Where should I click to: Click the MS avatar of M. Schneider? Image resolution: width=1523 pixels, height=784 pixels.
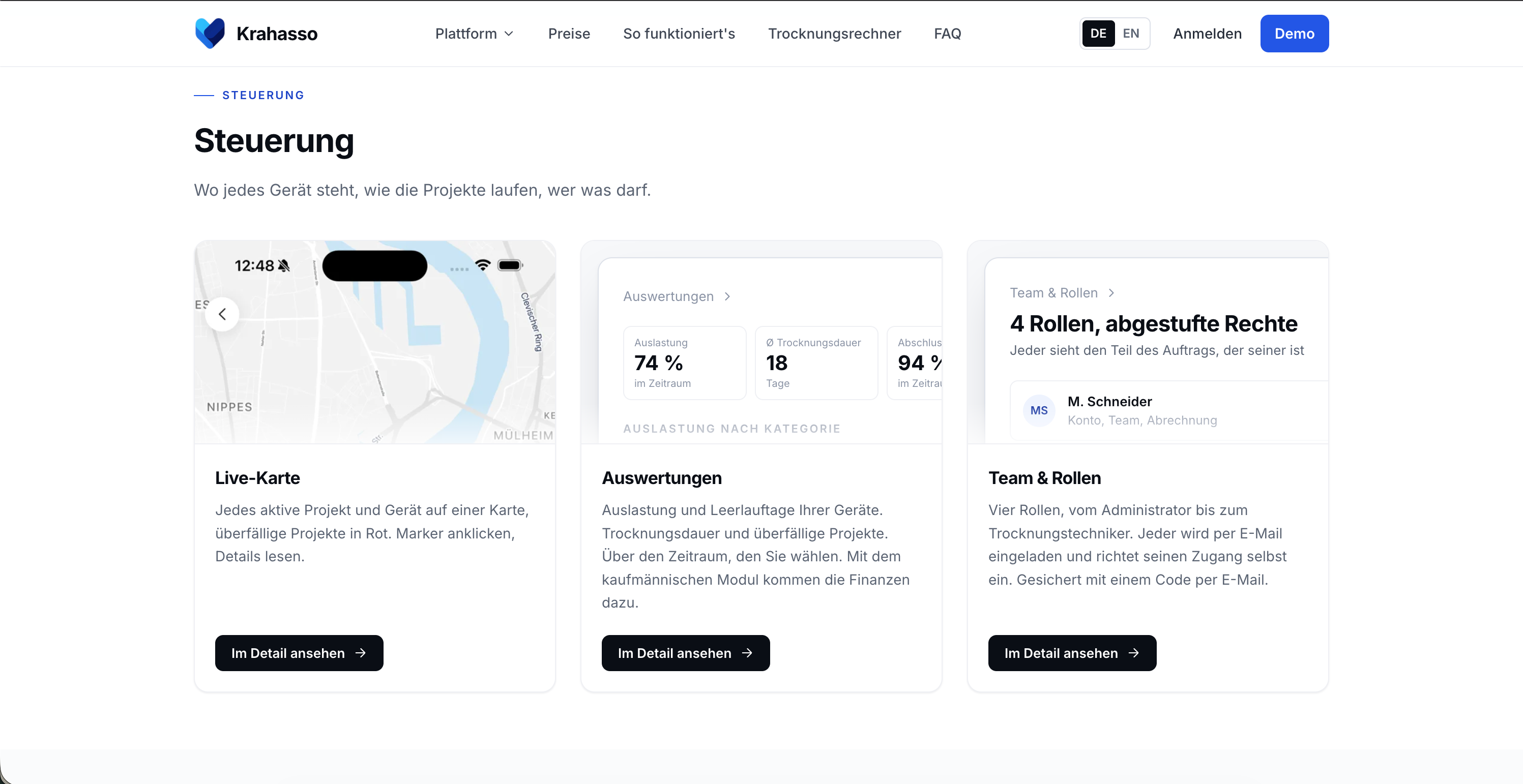pos(1039,410)
